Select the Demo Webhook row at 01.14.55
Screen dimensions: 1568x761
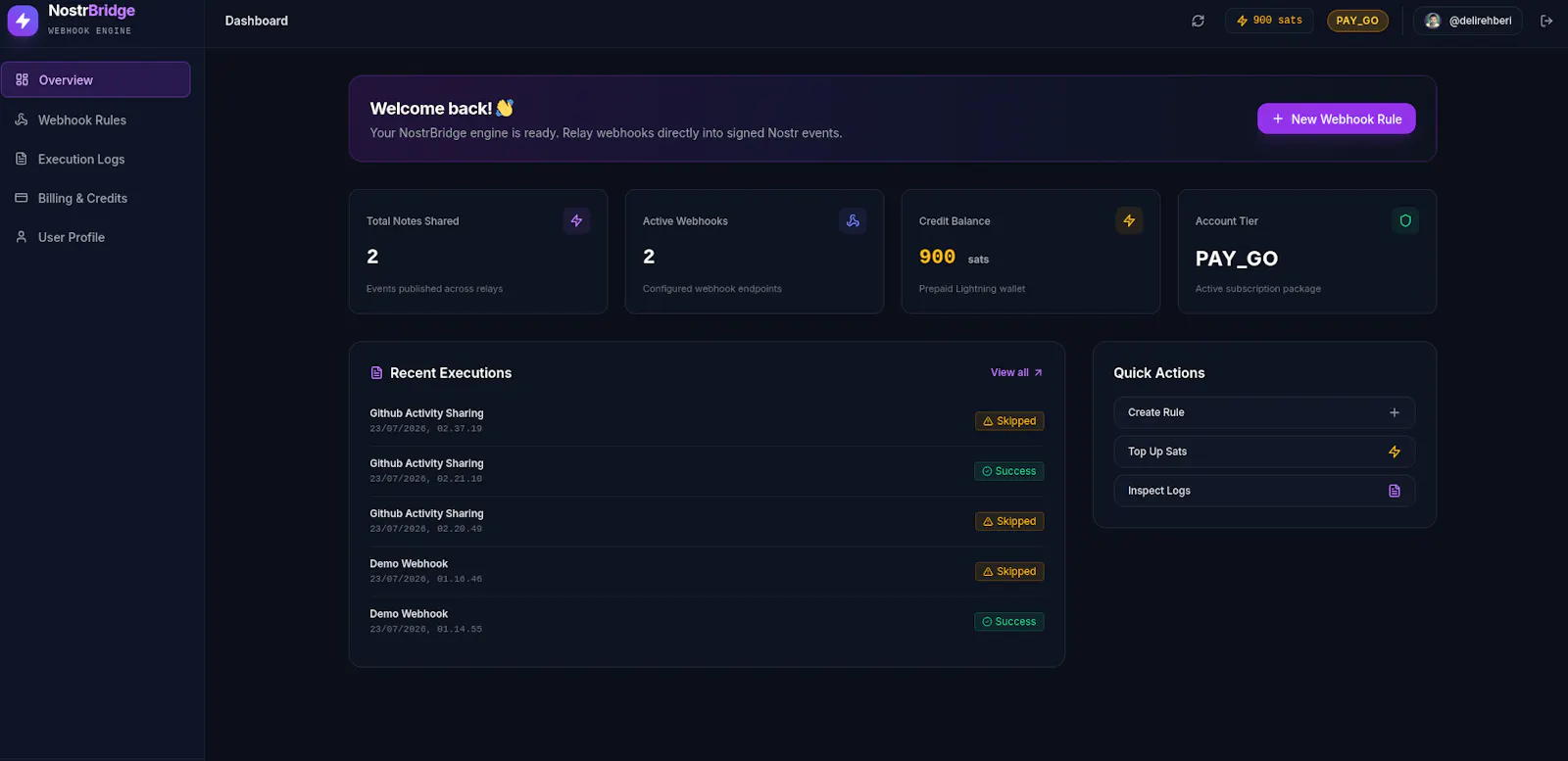(x=707, y=621)
